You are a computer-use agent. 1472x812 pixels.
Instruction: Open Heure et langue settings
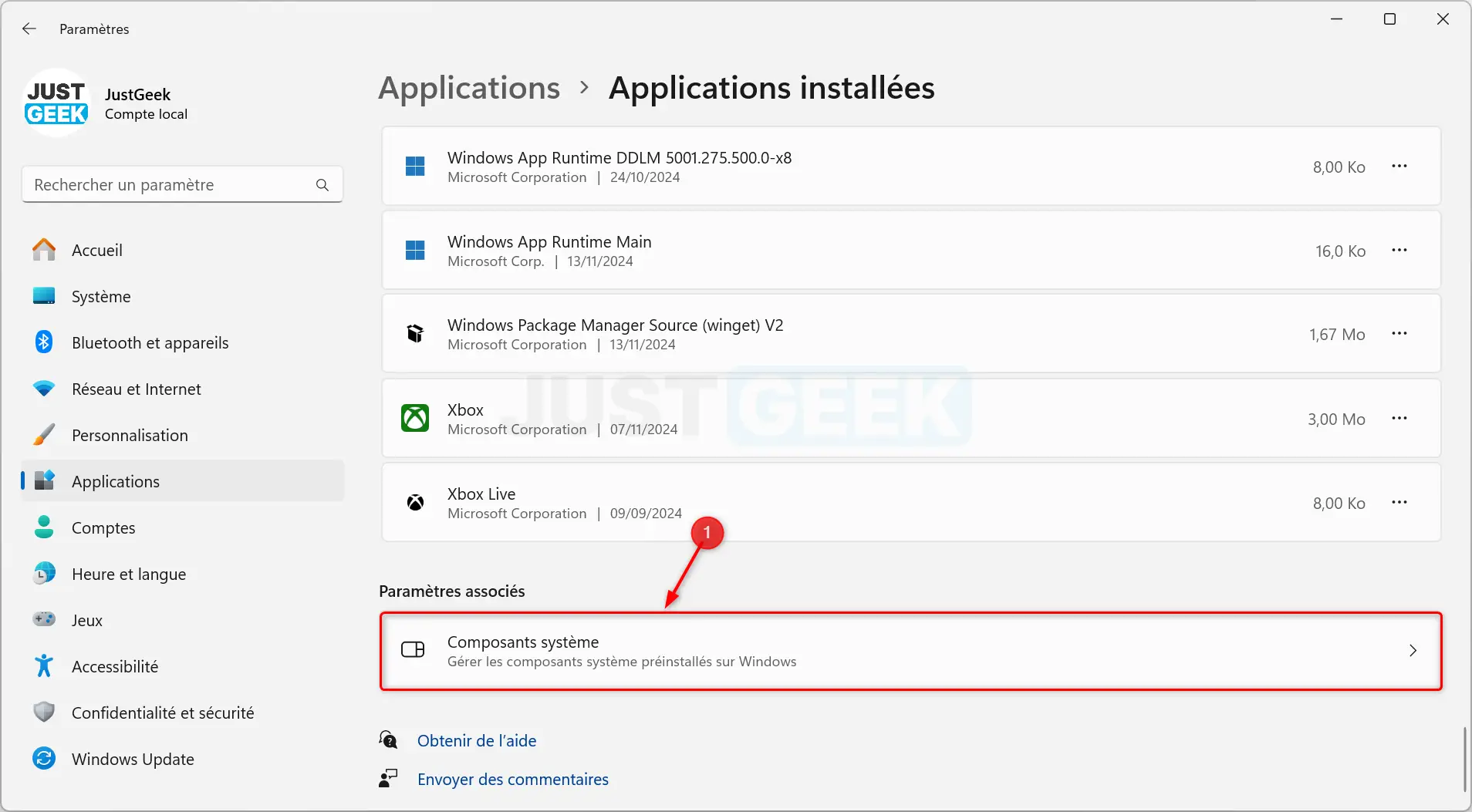[x=182, y=574]
